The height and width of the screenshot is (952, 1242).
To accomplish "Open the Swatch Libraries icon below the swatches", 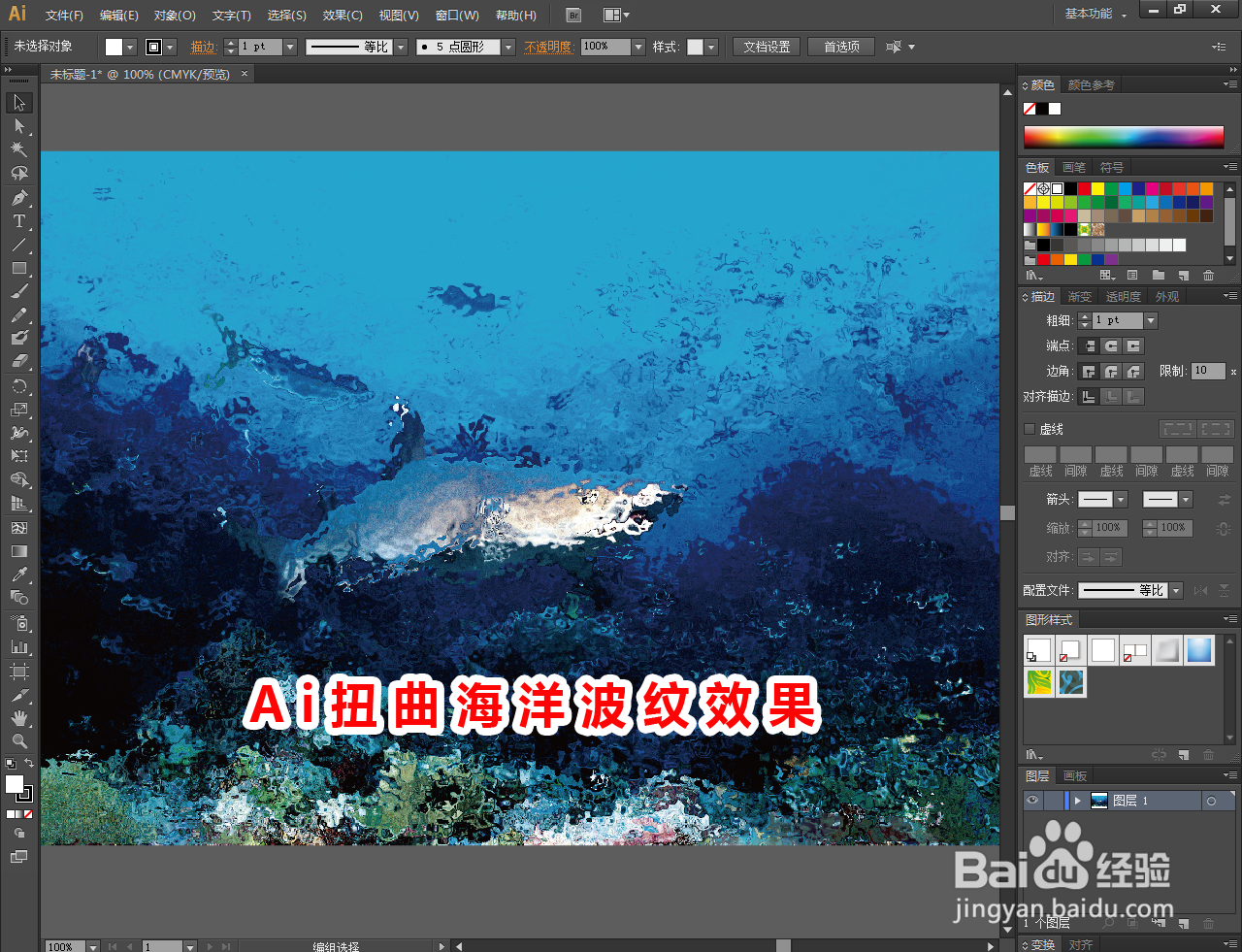I will [1031, 275].
